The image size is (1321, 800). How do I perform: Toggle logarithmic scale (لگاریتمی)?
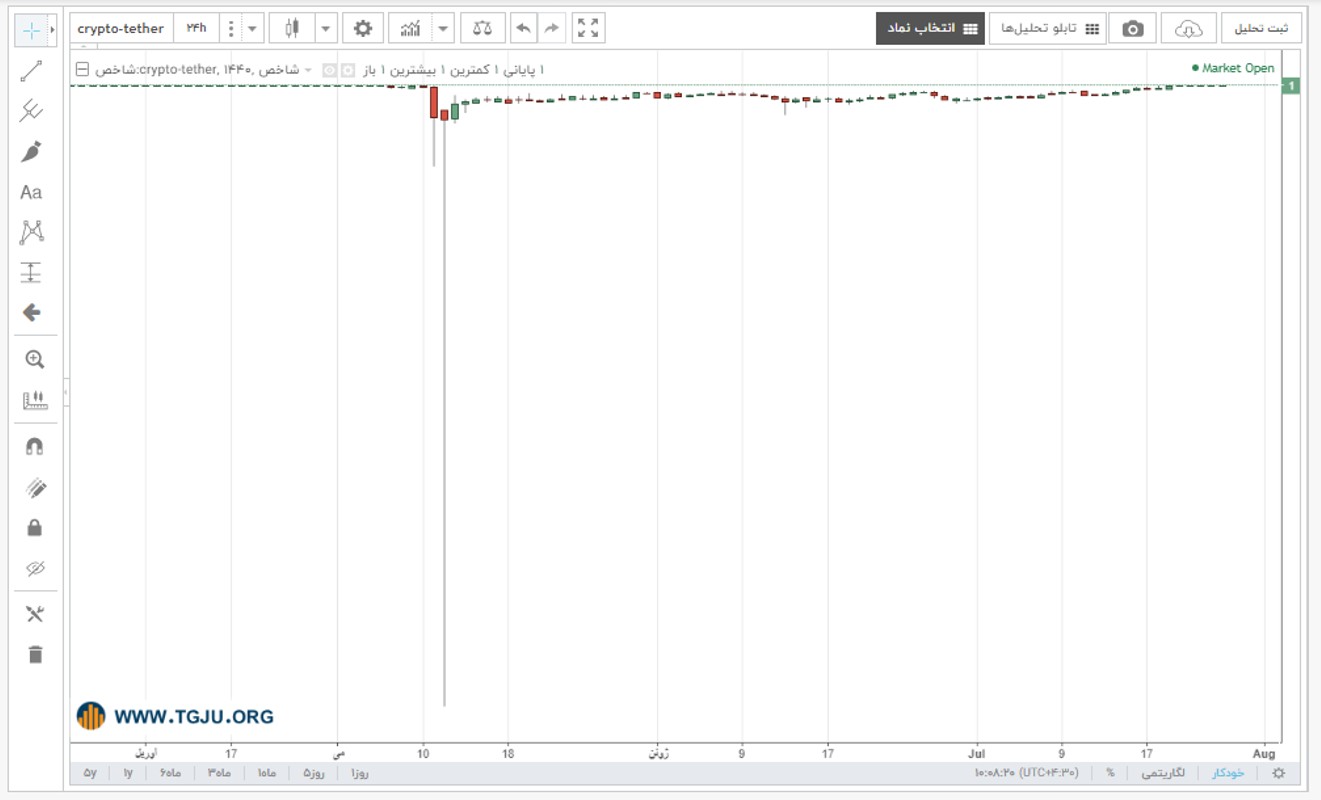click(1162, 773)
